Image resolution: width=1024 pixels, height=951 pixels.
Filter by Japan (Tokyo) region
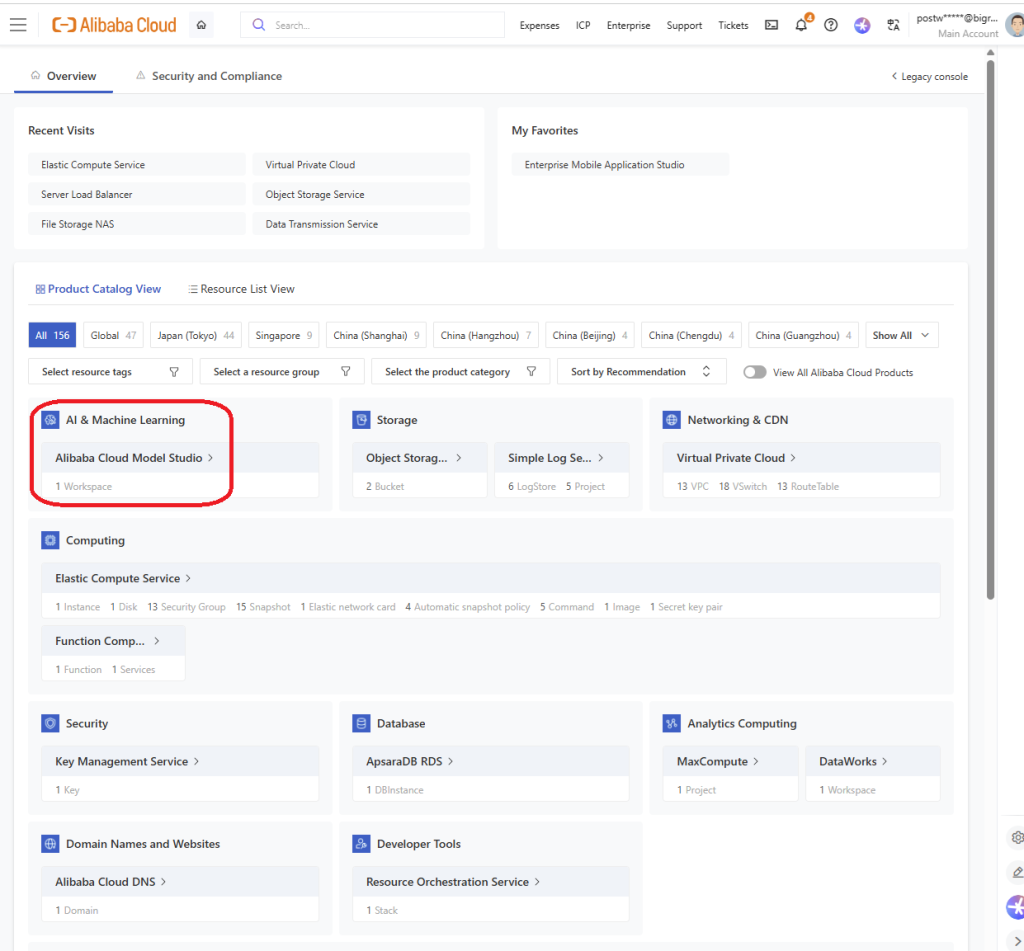click(x=195, y=335)
